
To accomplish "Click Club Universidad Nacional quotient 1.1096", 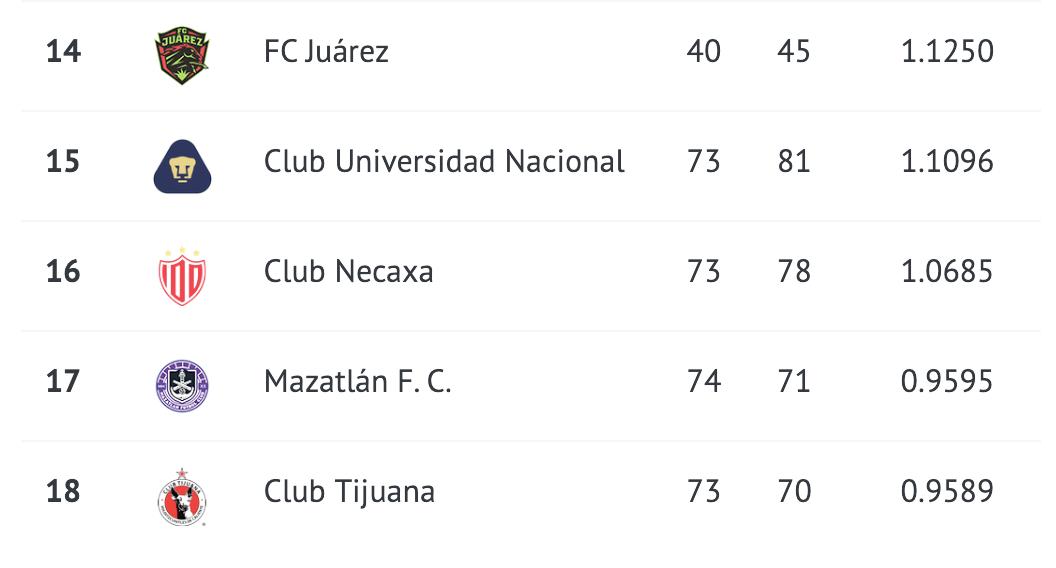I will pyautogui.click(x=947, y=161).
